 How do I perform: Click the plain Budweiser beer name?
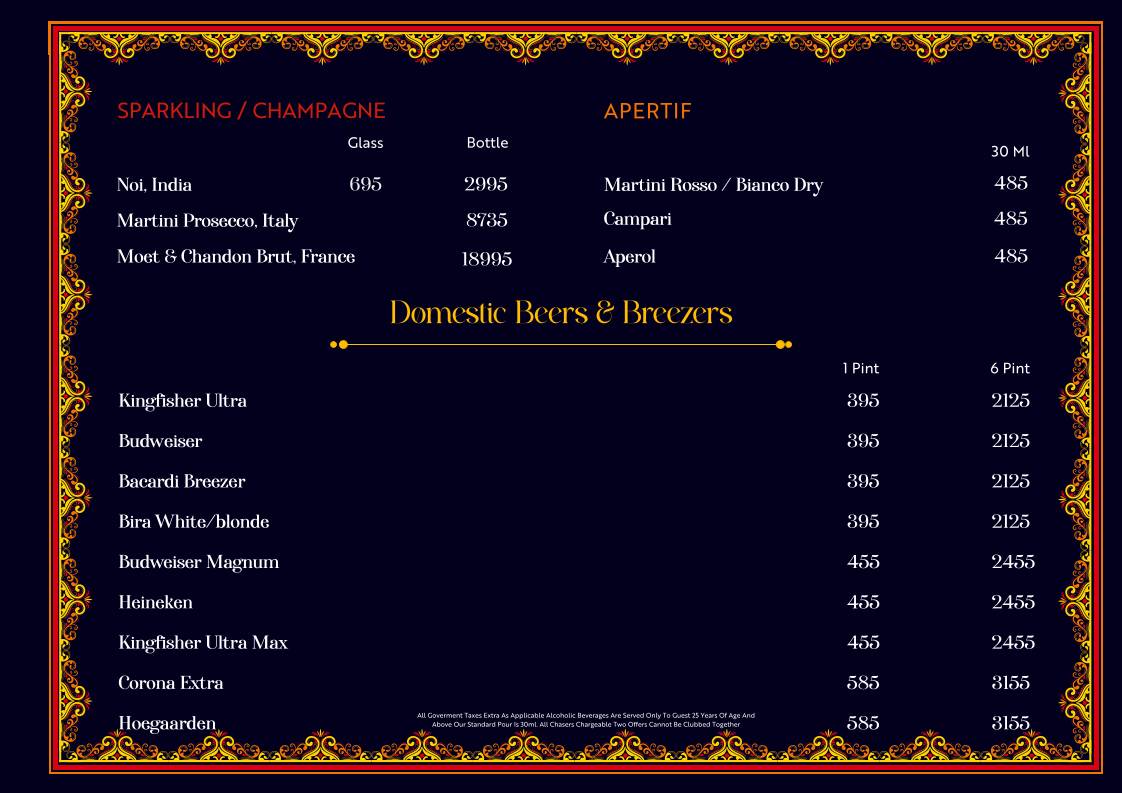click(160, 441)
